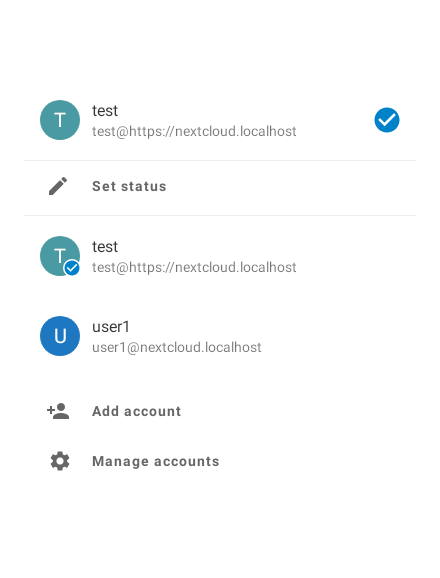
Task: Click the small blue check badge on the T avatar
Action: (72, 268)
